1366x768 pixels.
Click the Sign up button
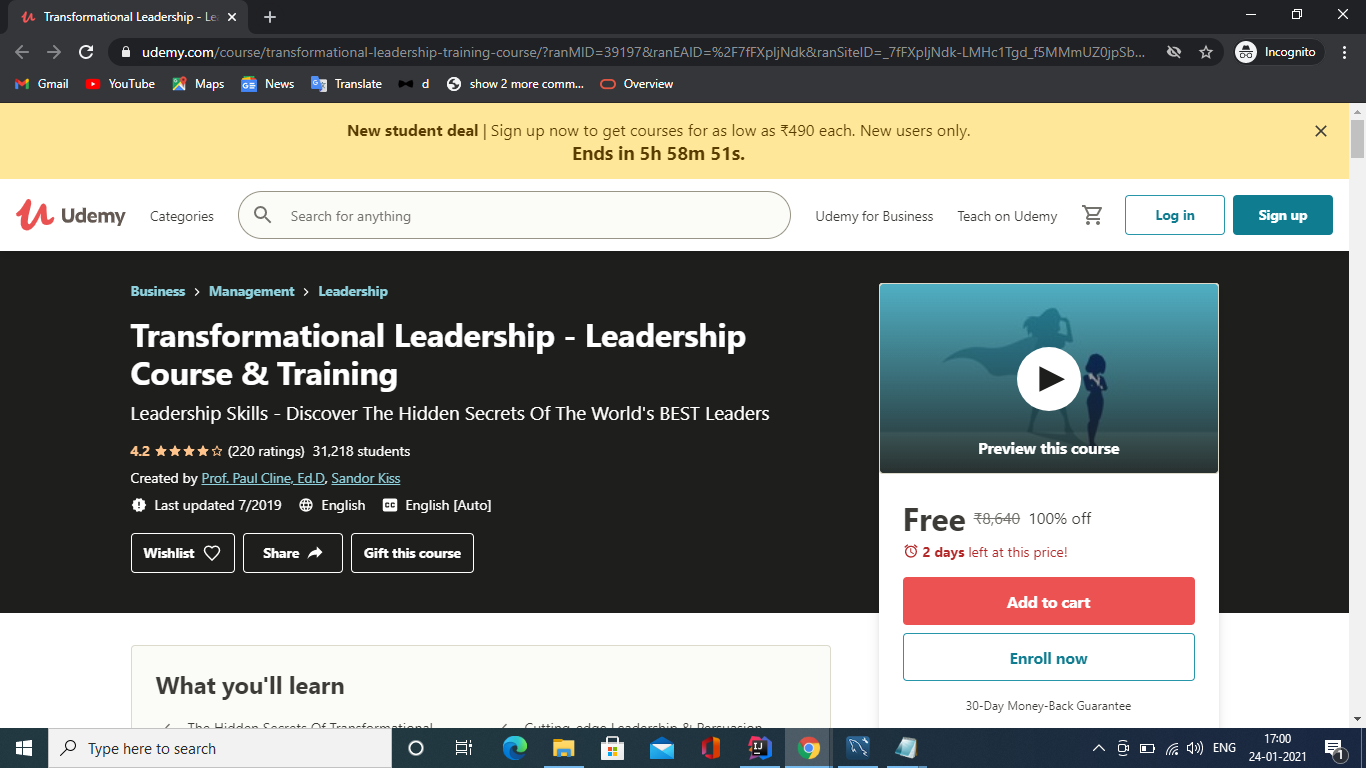click(1283, 215)
